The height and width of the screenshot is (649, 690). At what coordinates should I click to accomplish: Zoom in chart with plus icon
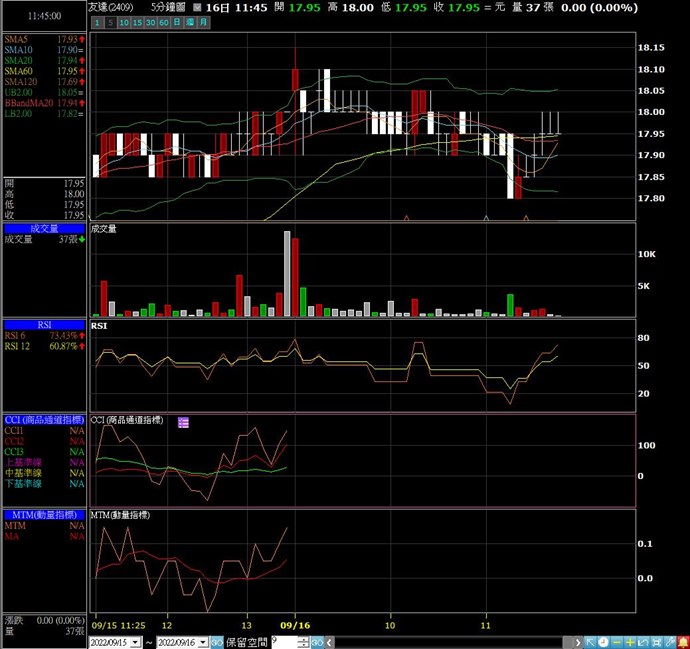(630, 642)
